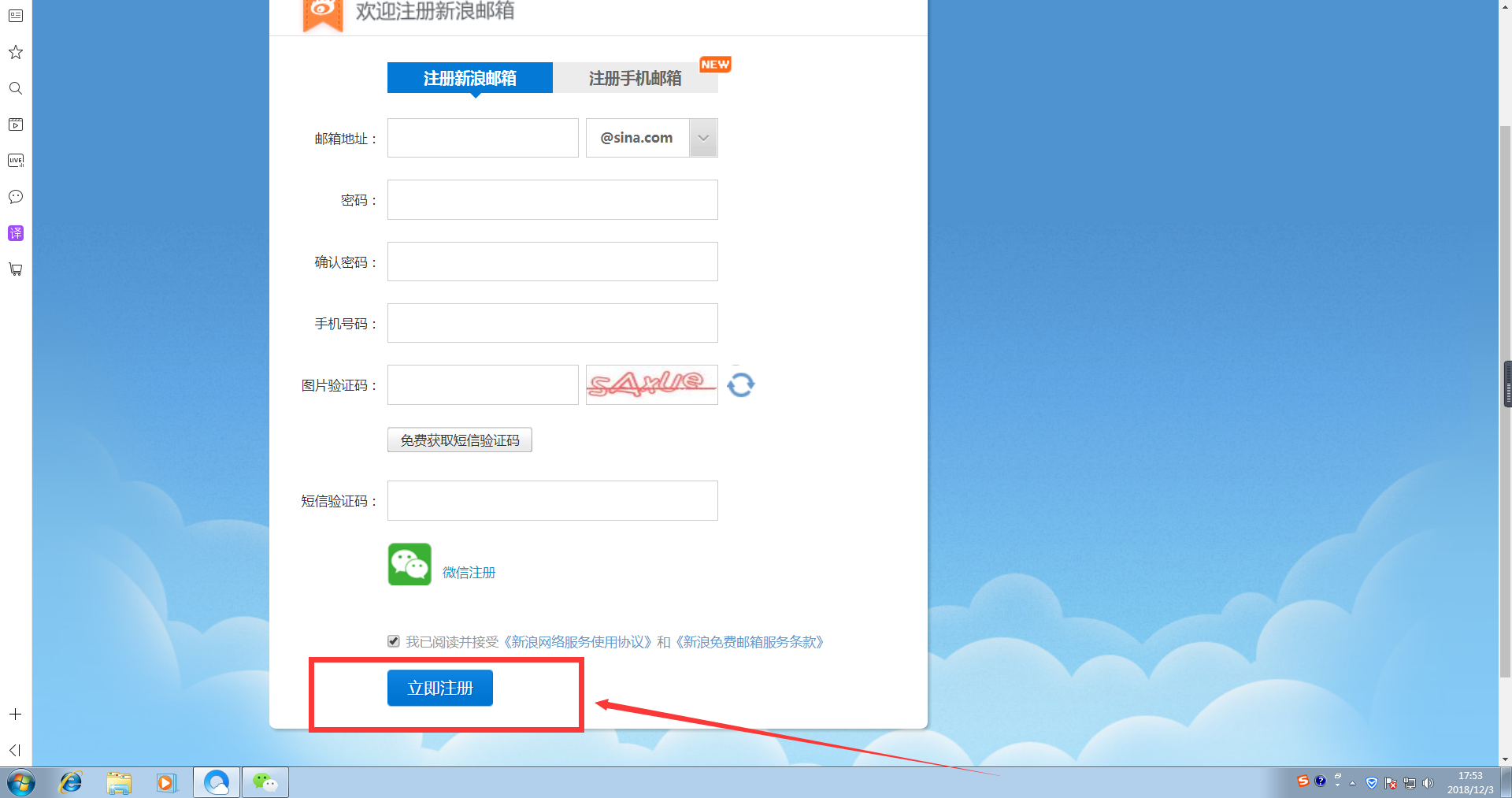Collapse the browser sidebar with arrow

pyautogui.click(x=15, y=750)
